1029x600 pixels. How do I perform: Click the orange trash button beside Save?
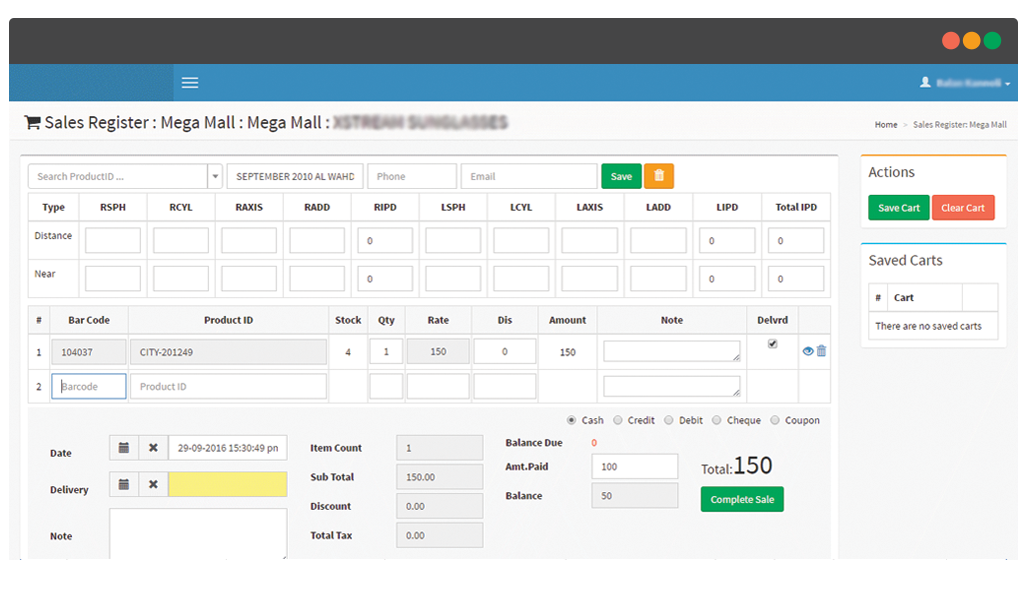click(x=658, y=176)
